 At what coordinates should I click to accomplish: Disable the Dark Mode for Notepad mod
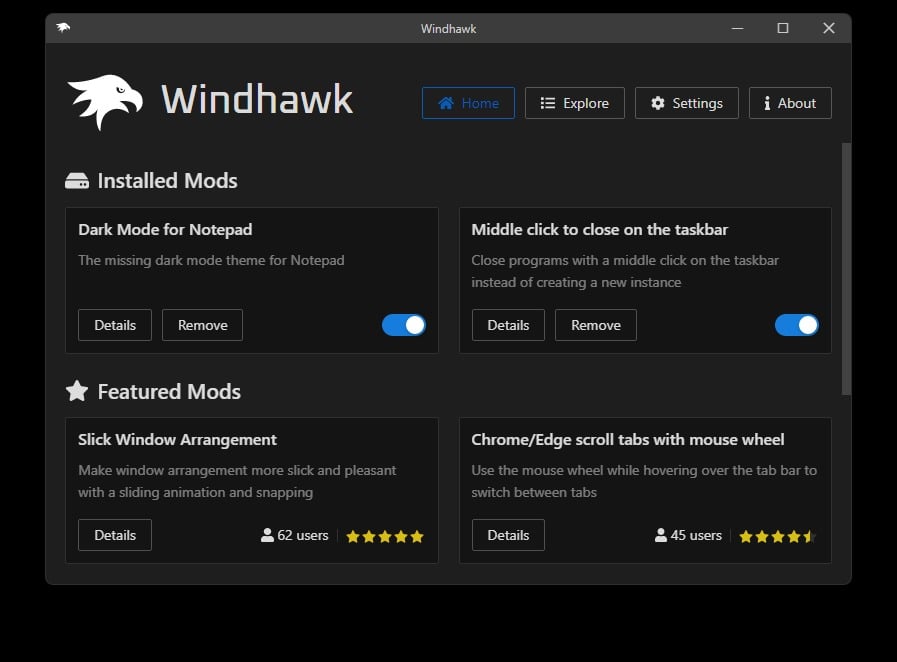[404, 325]
